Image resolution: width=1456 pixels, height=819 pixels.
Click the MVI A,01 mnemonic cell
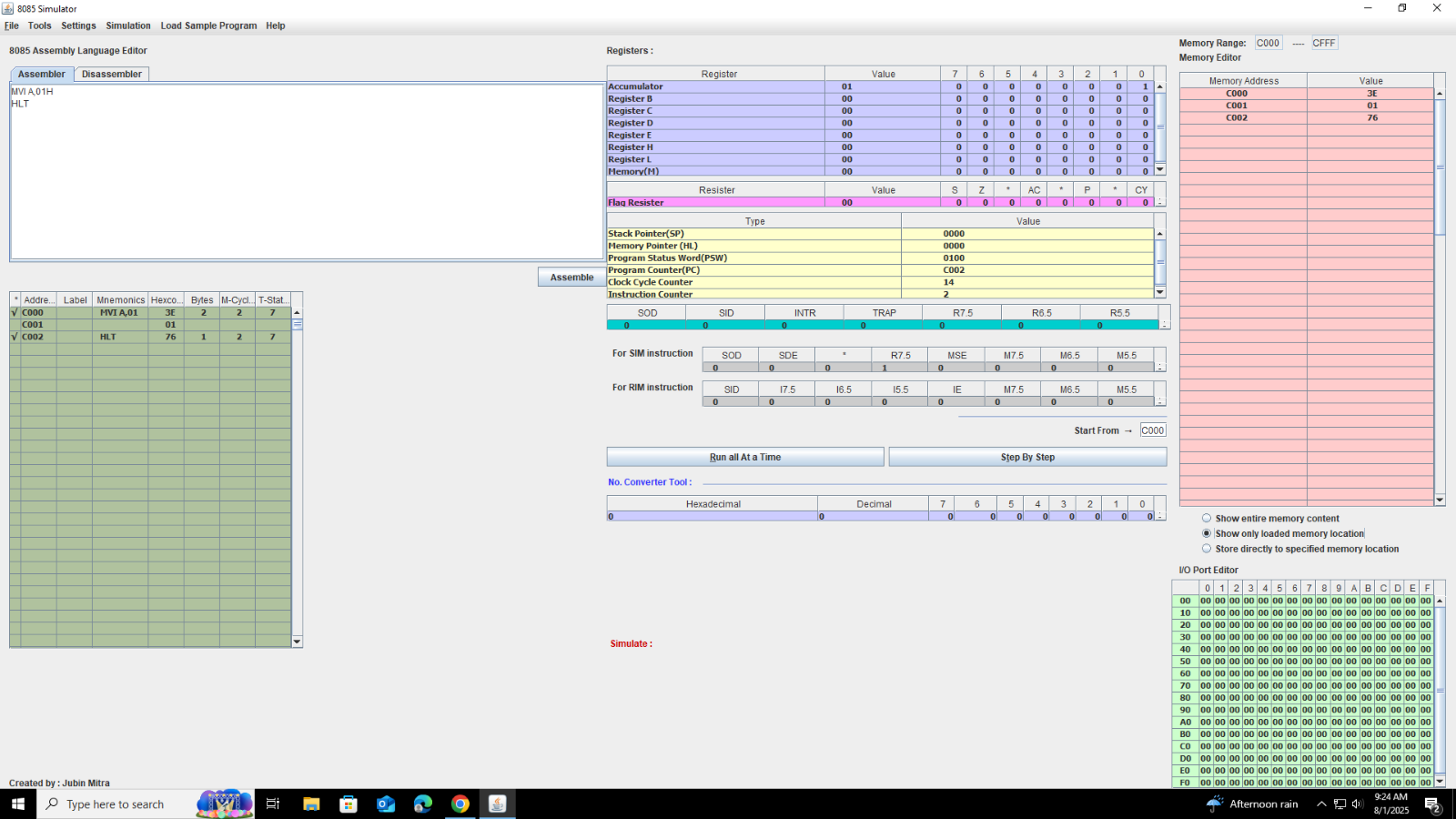click(x=119, y=312)
